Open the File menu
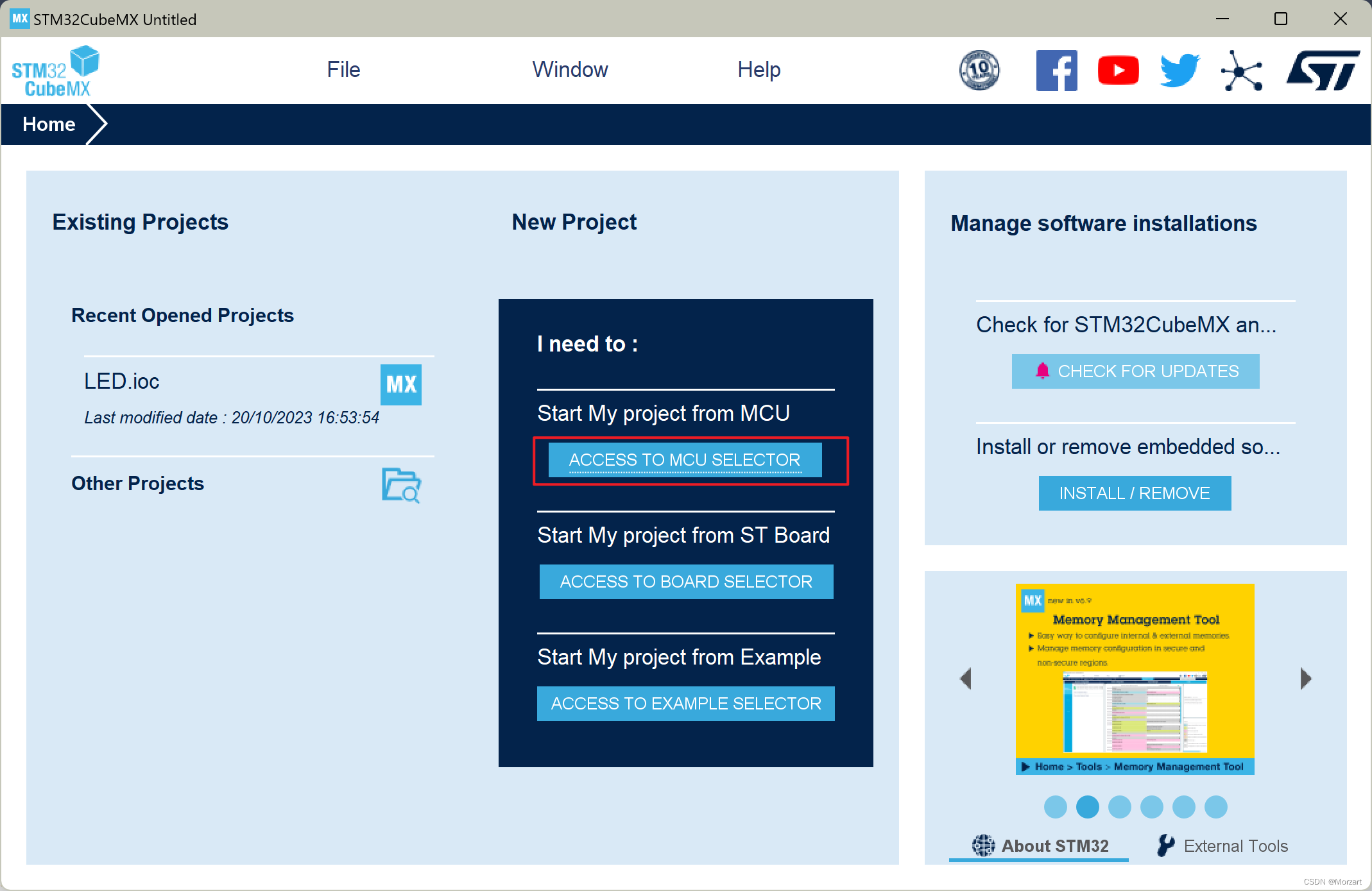1372x891 pixels. (x=343, y=69)
